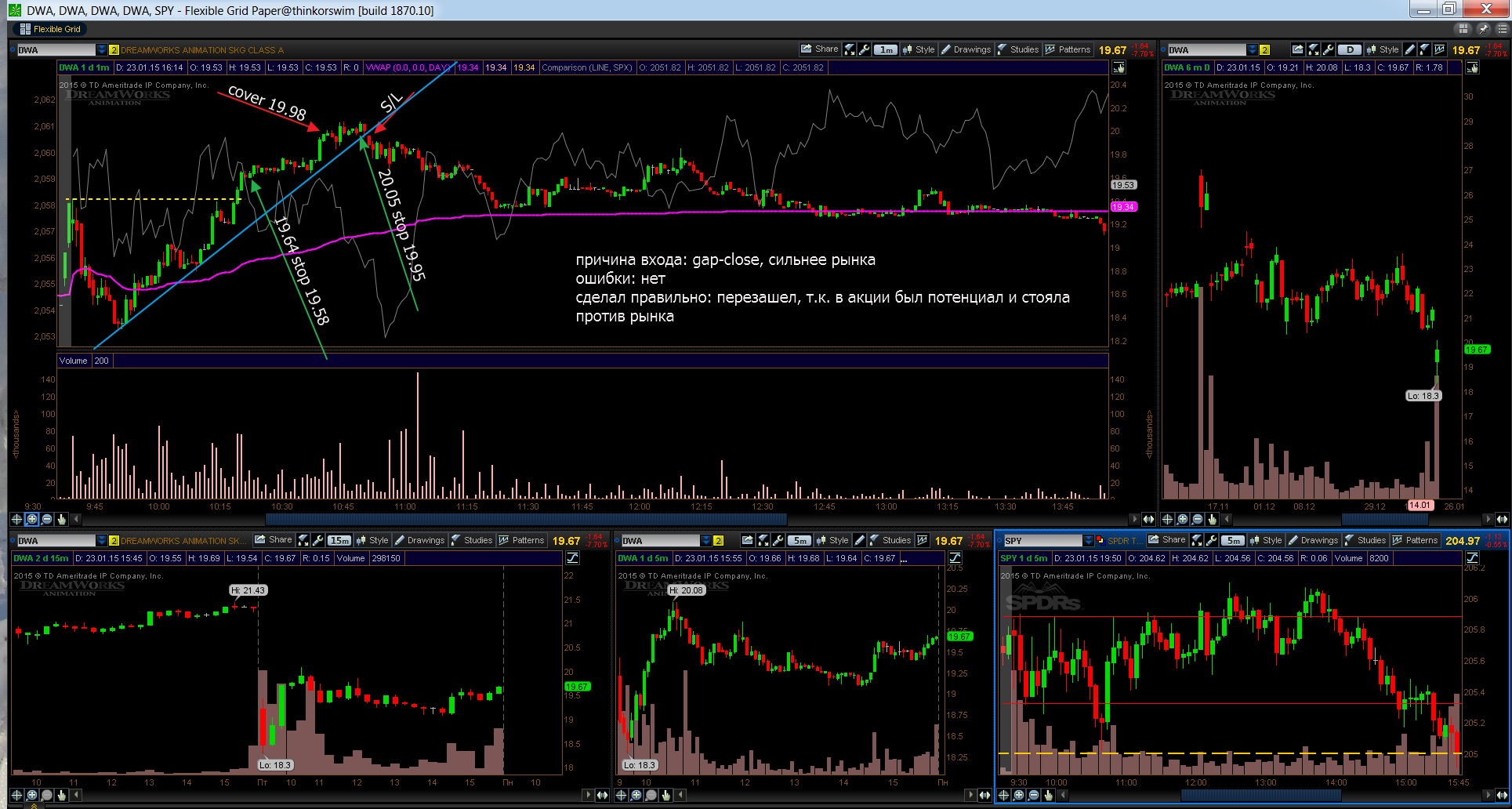This screenshot has height=809, width=1512.
Task: Select zoom-in tool under daily chart
Action: click(x=1182, y=519)
